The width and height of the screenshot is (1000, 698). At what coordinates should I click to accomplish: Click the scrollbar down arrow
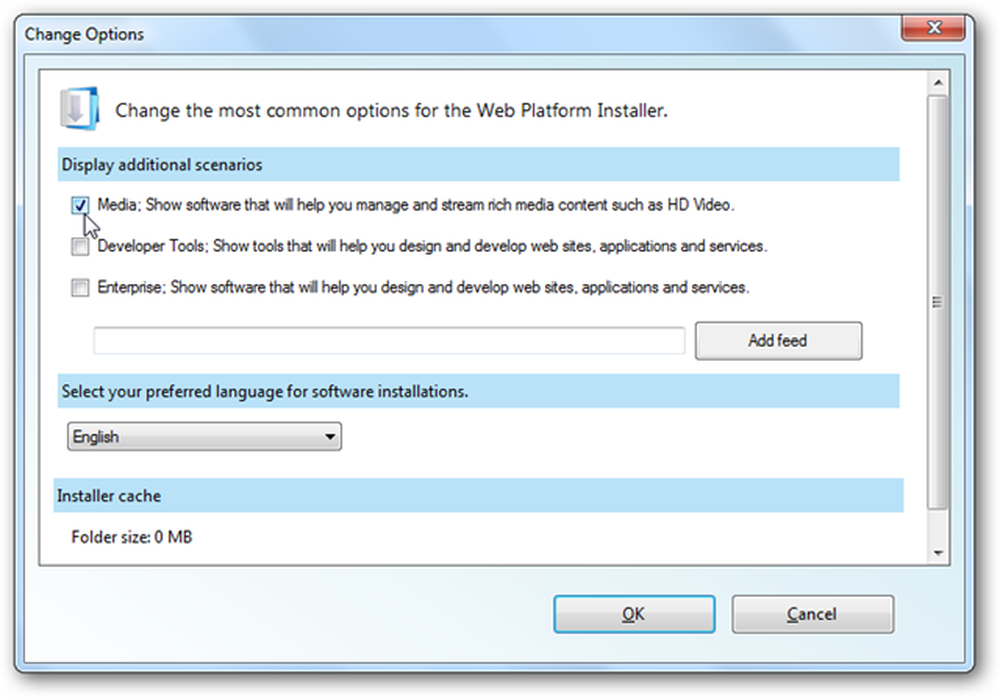(x=938, y=553)
